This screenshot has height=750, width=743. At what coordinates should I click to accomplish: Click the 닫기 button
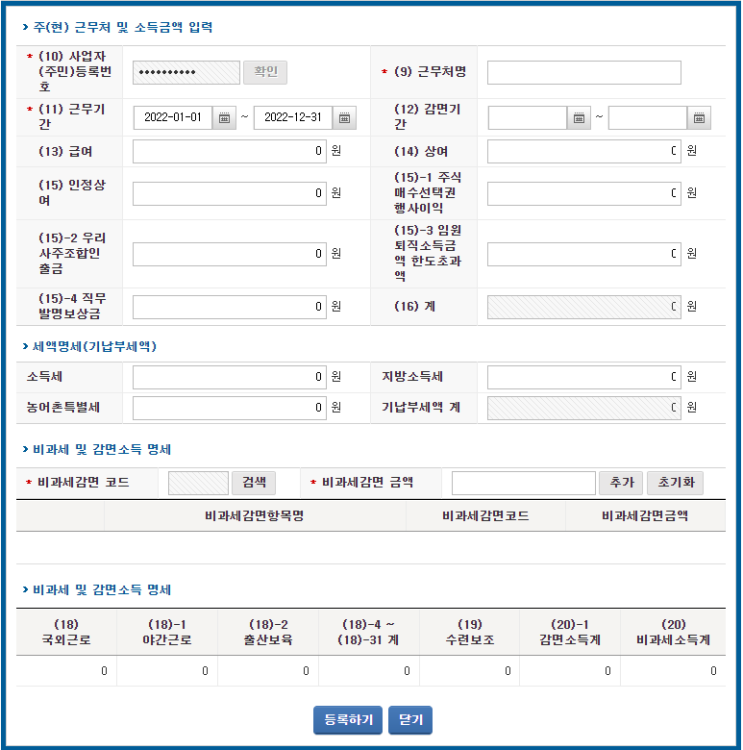coord(410,720)
